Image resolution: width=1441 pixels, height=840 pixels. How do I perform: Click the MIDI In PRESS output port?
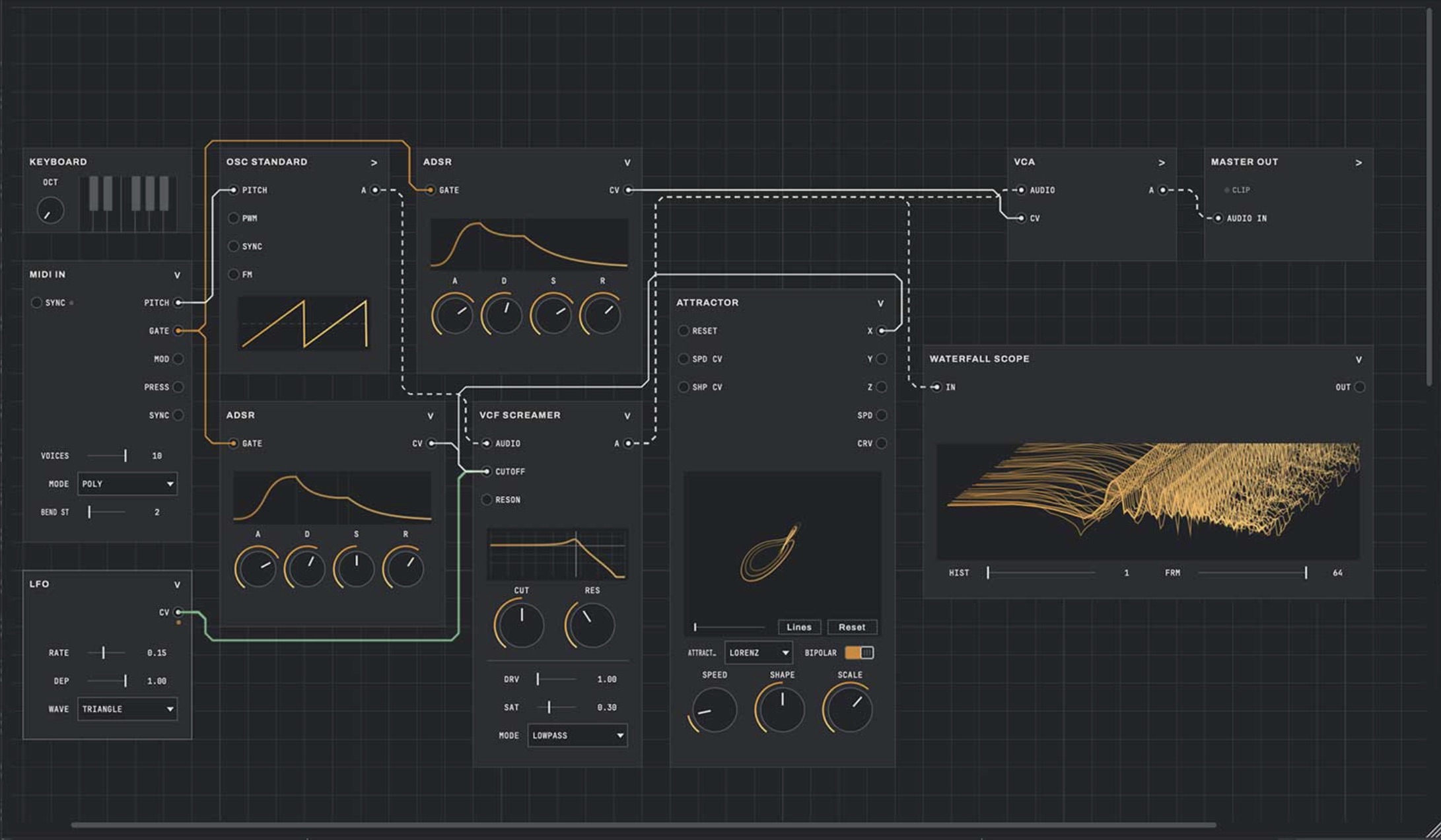[x=178, y=387]
